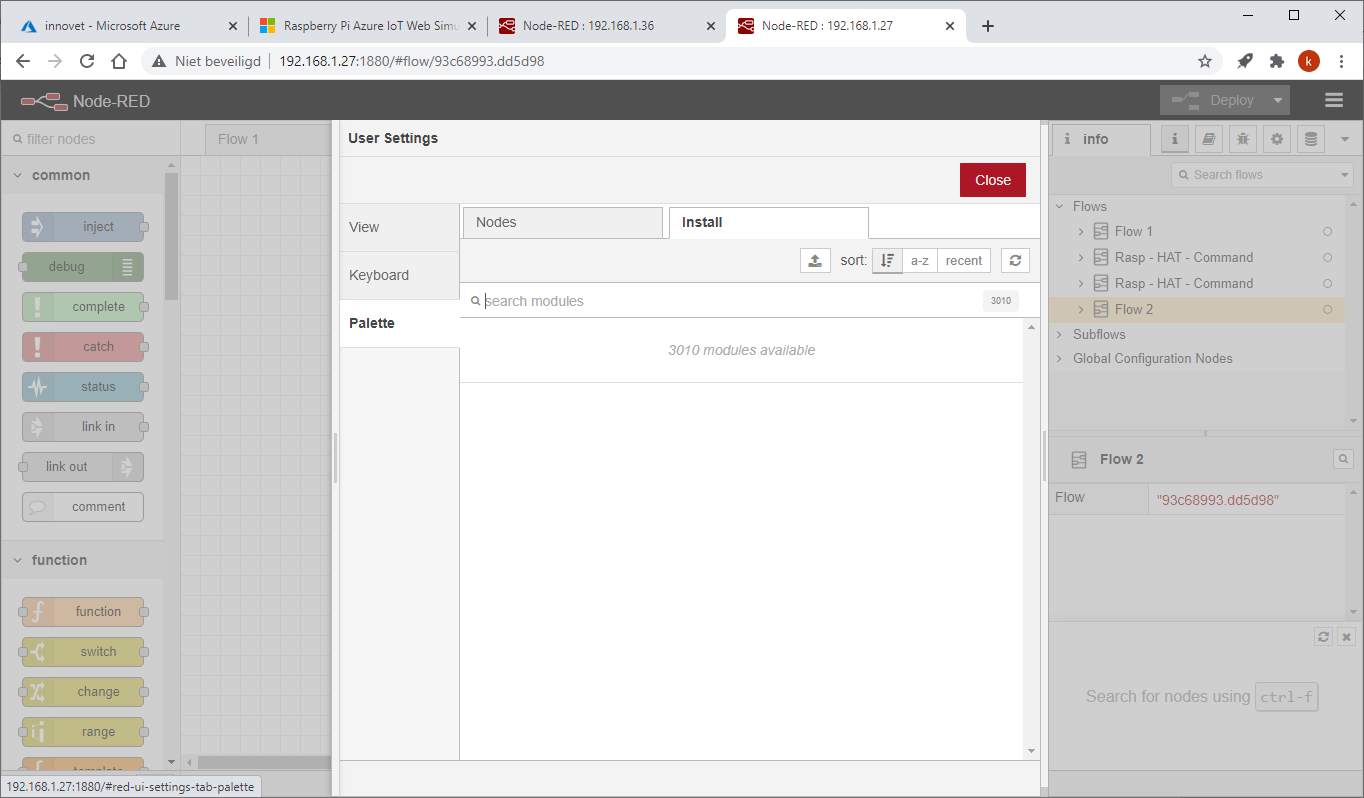Go to browser home page
This screenshot has height=798, width=1364.
click(x=119, y=61)
